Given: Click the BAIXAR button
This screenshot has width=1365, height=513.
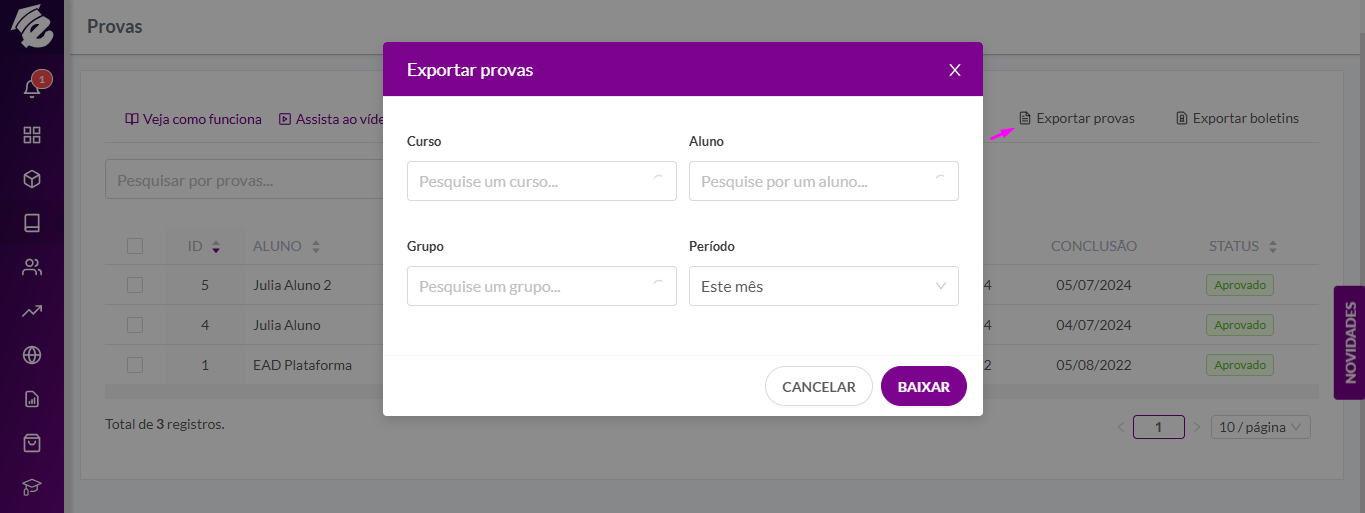Looking at the screenshot, I should coord(924,386).
